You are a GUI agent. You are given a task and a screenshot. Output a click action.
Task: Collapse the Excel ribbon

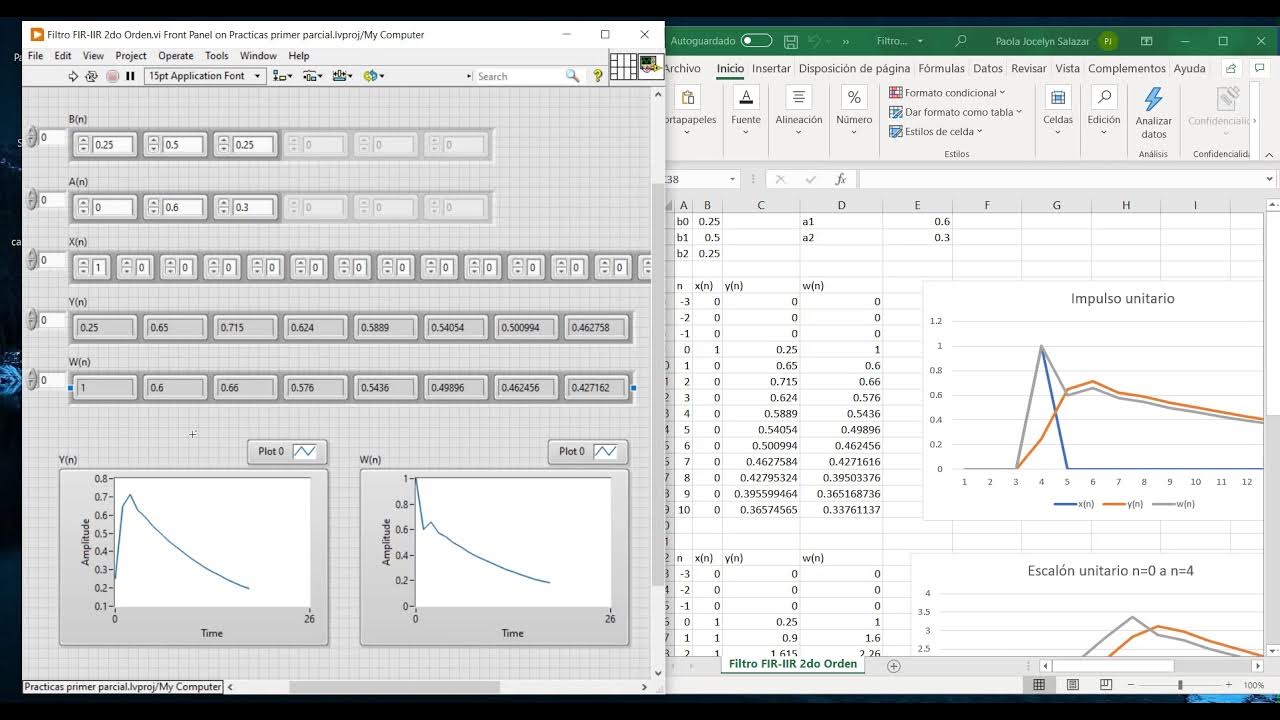tap(1269, 155)
